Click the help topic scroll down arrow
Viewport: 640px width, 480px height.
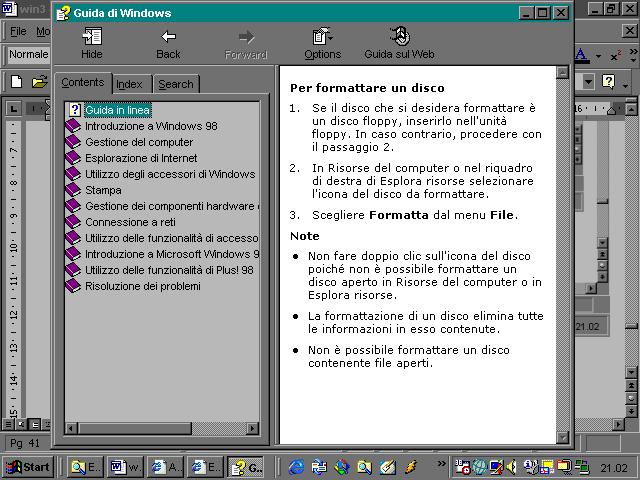coord(562,438)
